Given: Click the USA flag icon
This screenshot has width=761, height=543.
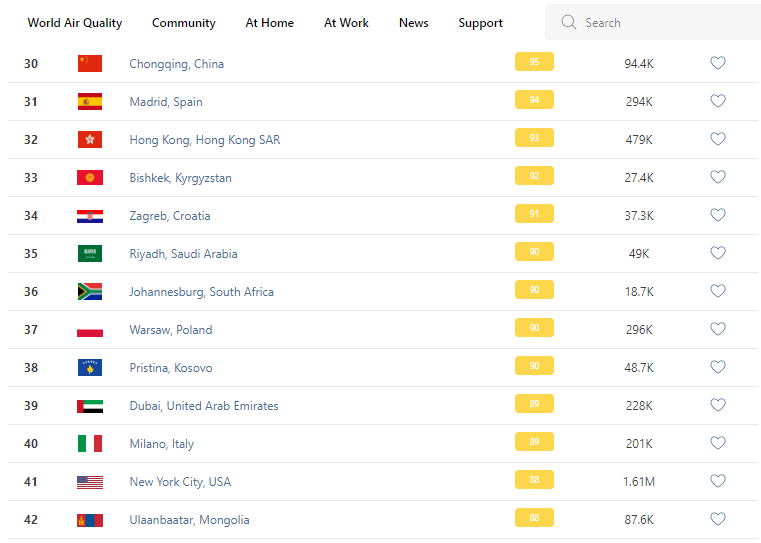Looking at the screenshot, I should (x=90, y=482).
